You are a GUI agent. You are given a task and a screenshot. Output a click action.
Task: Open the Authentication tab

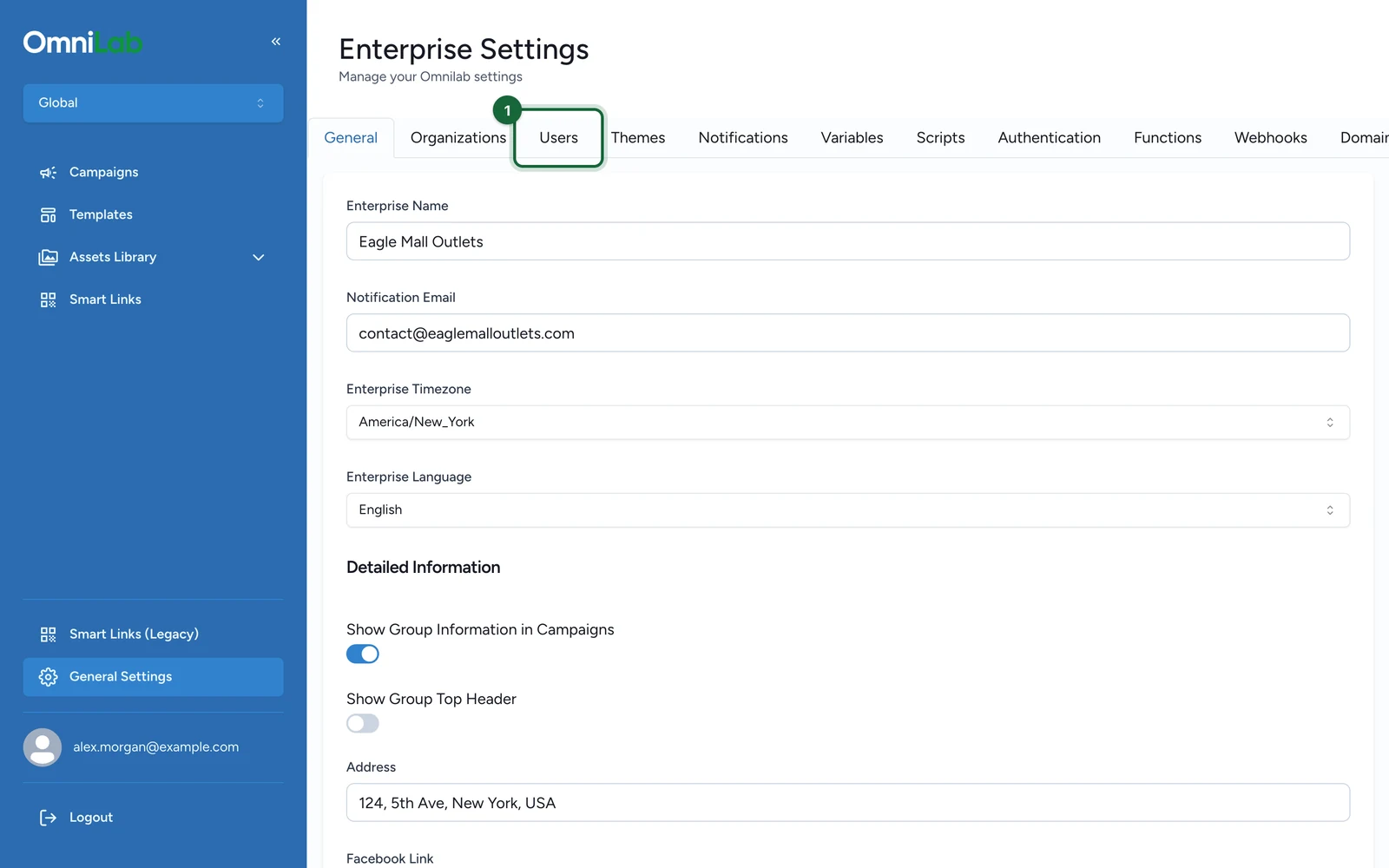pyautogui.click(x=1049, y=138)
